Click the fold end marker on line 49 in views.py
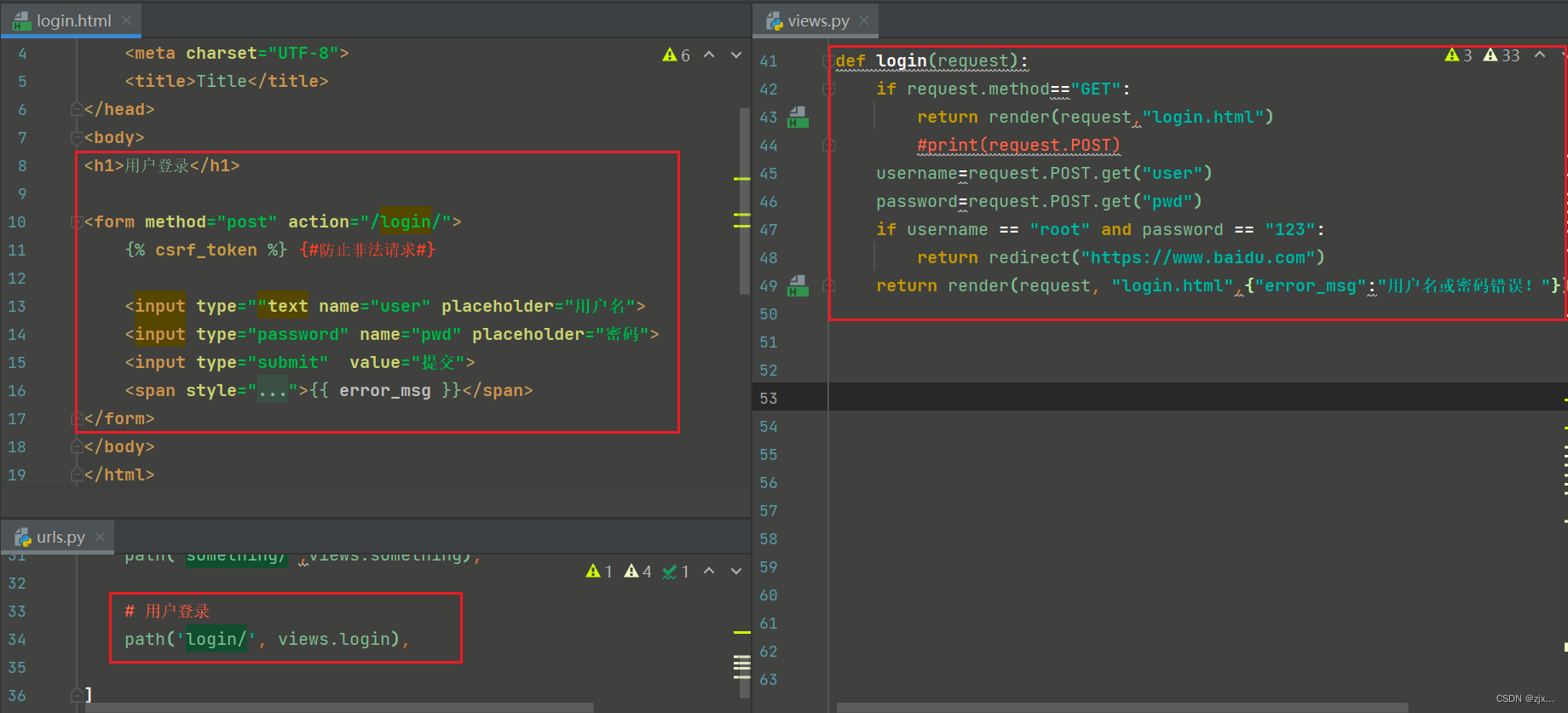 coord(827,285)
